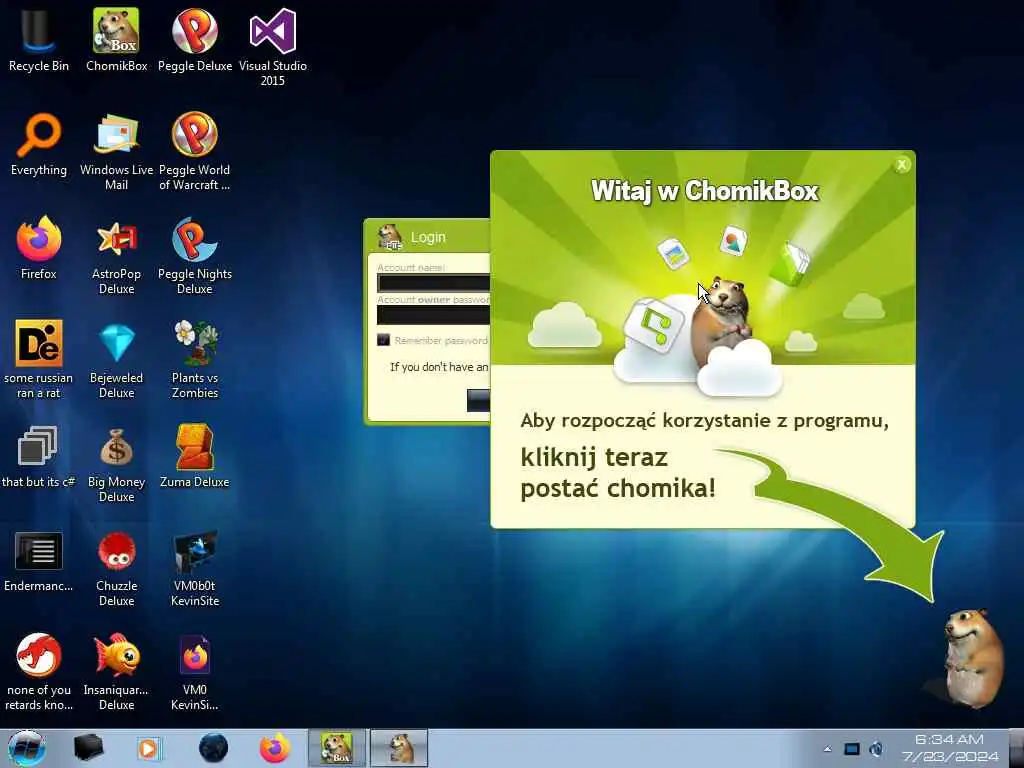The height and width of the screenshot is (768, 1024).
Task: Select the Zuma Deluxe icon
Action: pos(195,457)
